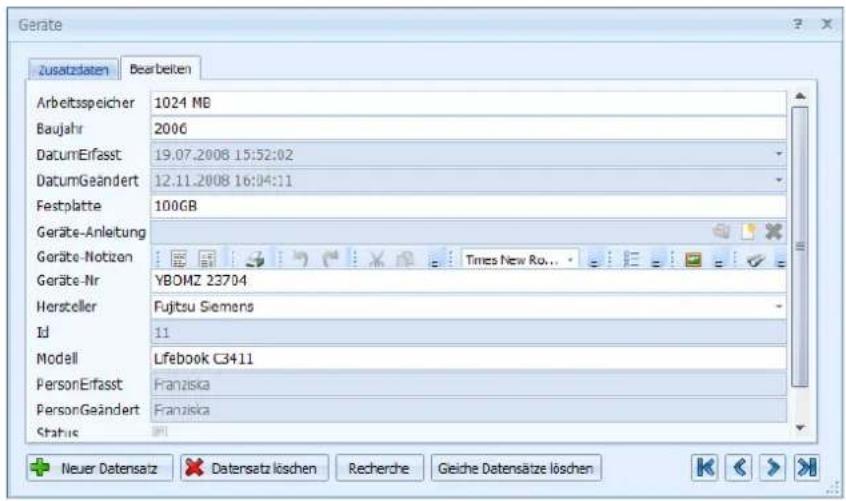This screenshot has width=846, height=501.
Task: Expand toolbar overflow after the picture icon
Action: point(719,261)
